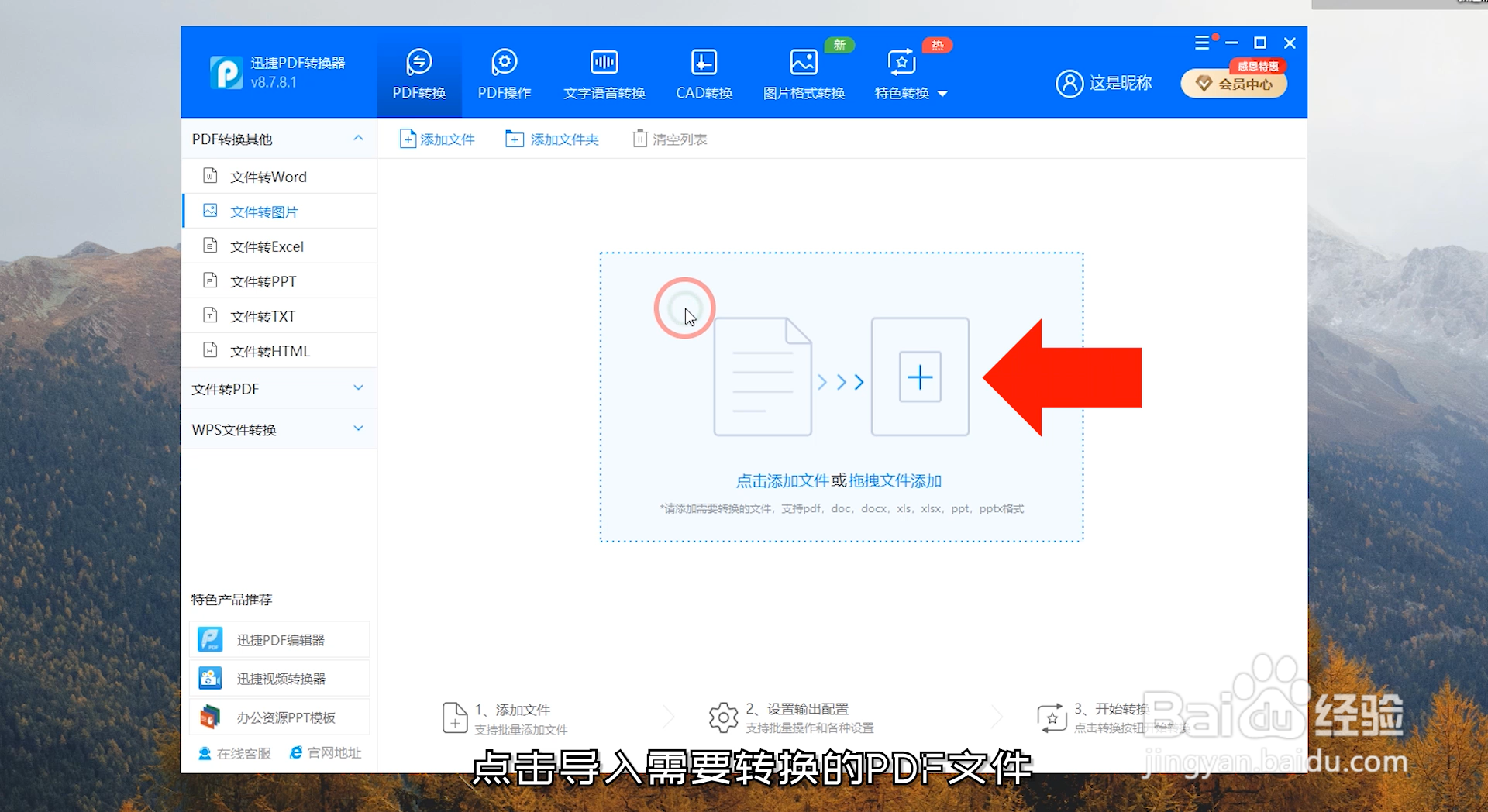Screen dimensions: 1488x812
Task: Open the 特色转换 dropdown menu
Action: [911, 74]
